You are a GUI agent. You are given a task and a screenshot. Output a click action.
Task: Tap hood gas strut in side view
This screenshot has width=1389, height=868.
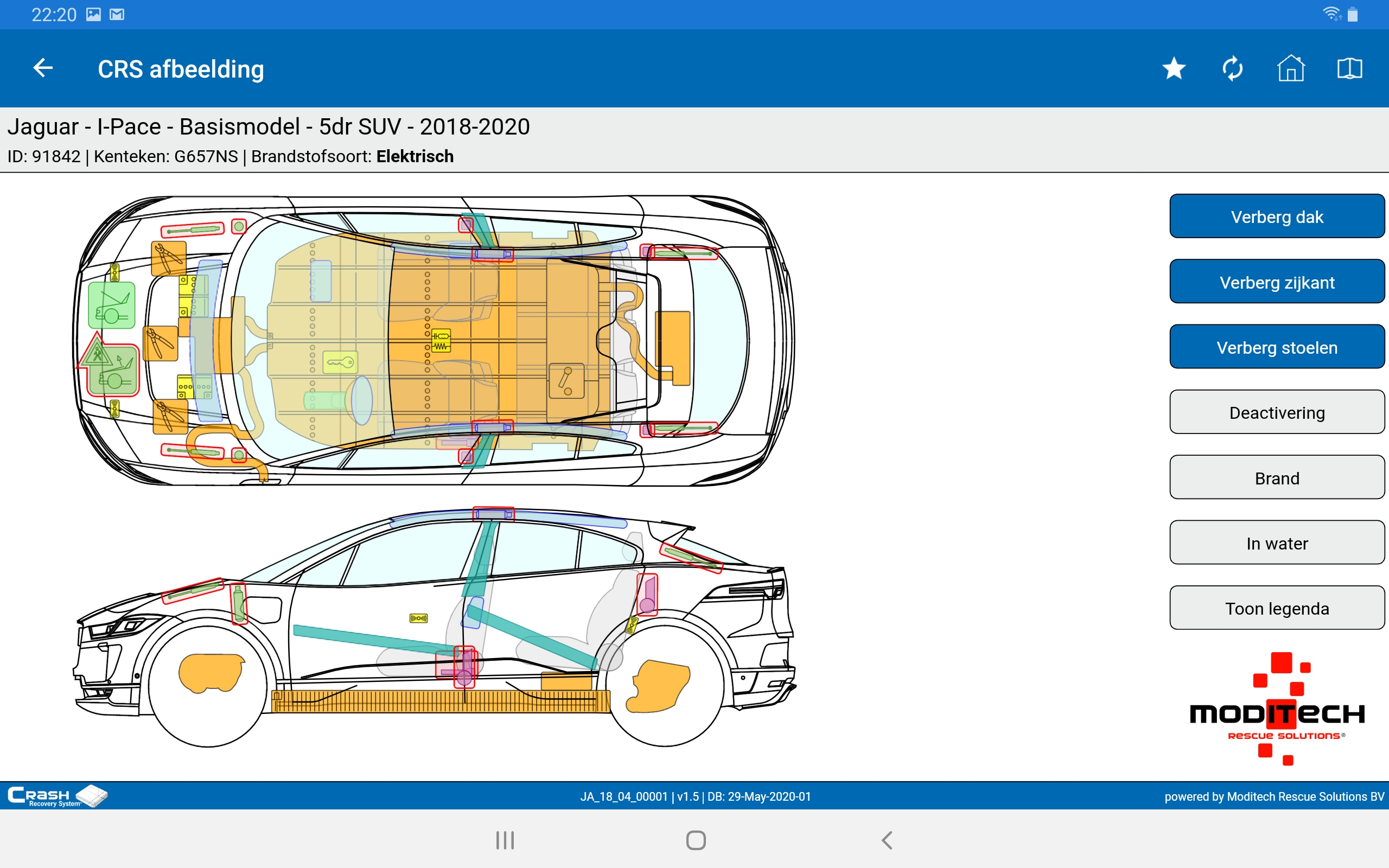pyautogui.click(x=193, y=591)
